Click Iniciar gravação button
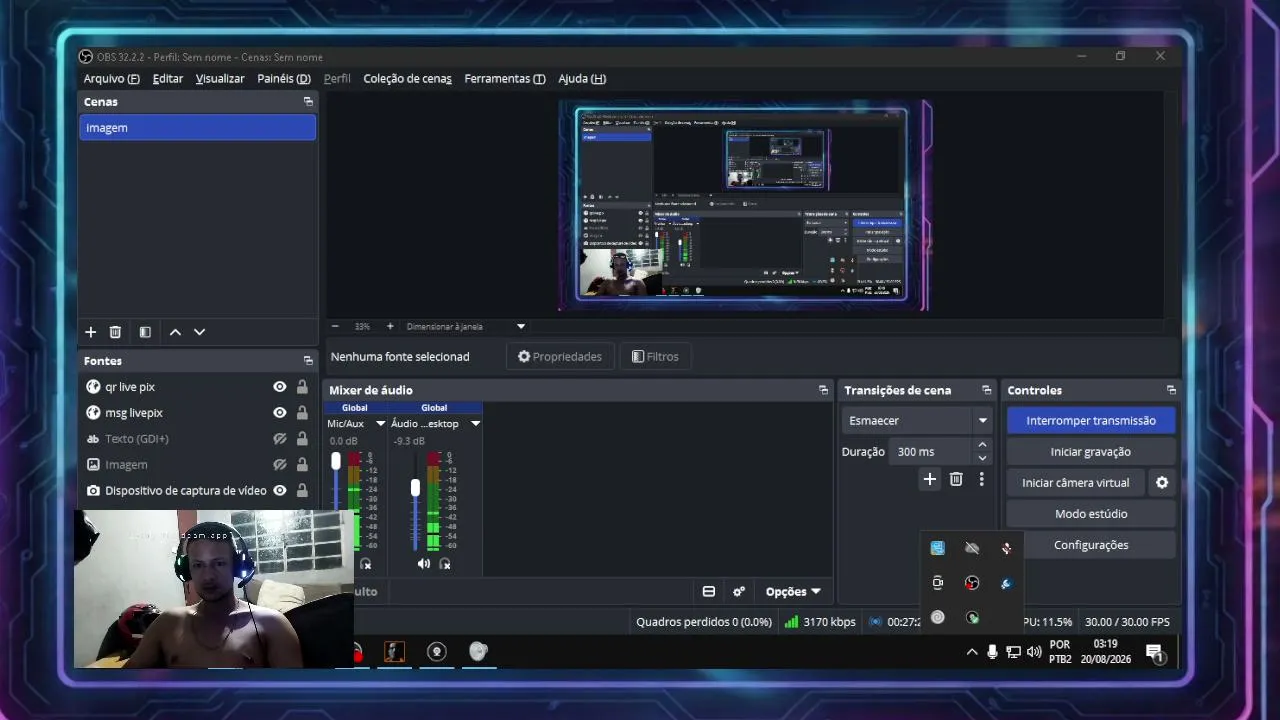Screen dimensions: 1280x720 coord(1091,452)
